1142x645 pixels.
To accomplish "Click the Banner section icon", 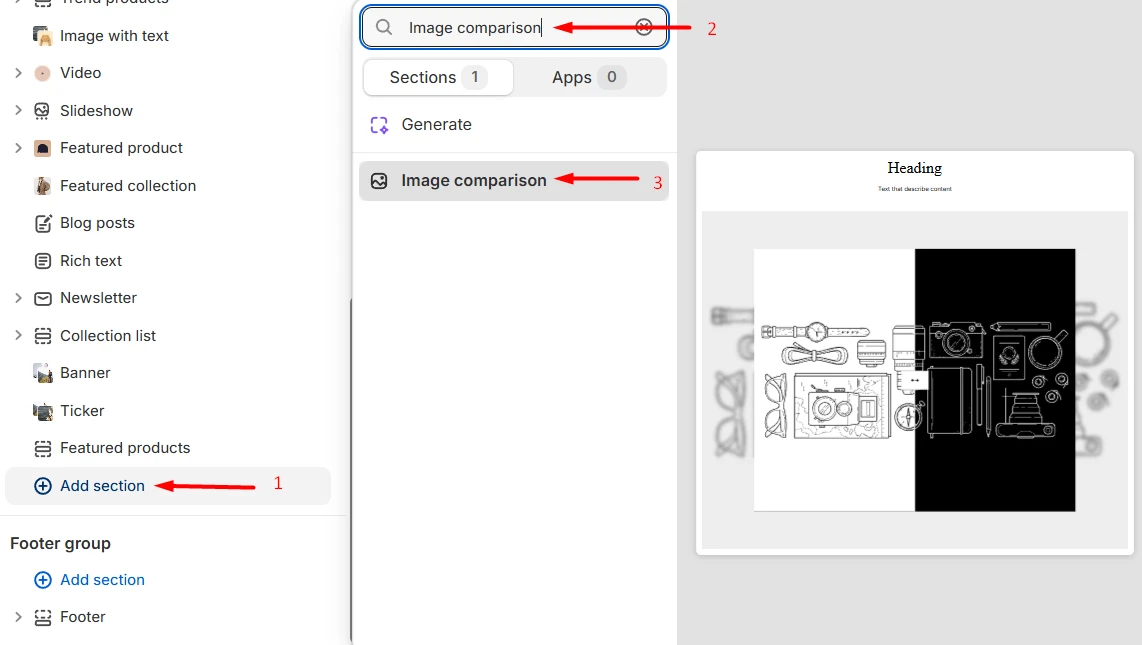I will click(x=43, y=373).
